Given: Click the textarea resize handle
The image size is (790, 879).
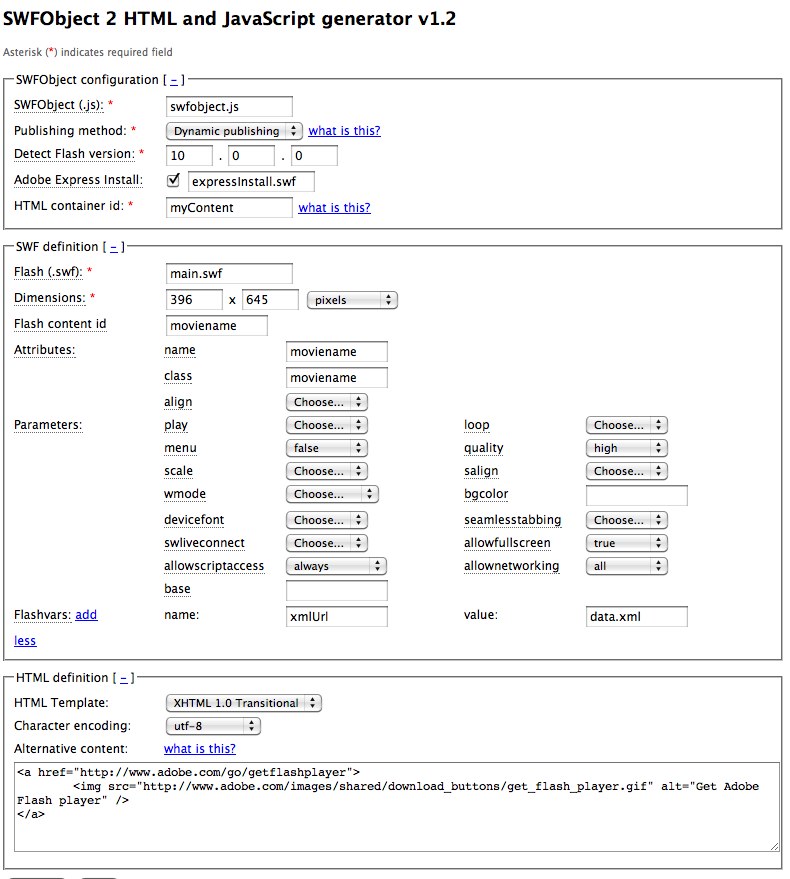Looking at the screenshot, I should (774, 846).
